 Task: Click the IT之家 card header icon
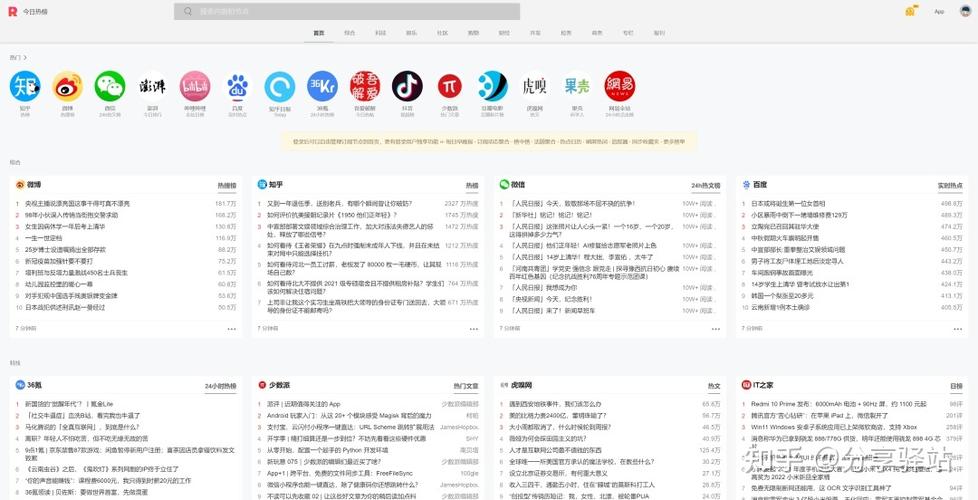(x=746, y=385)
